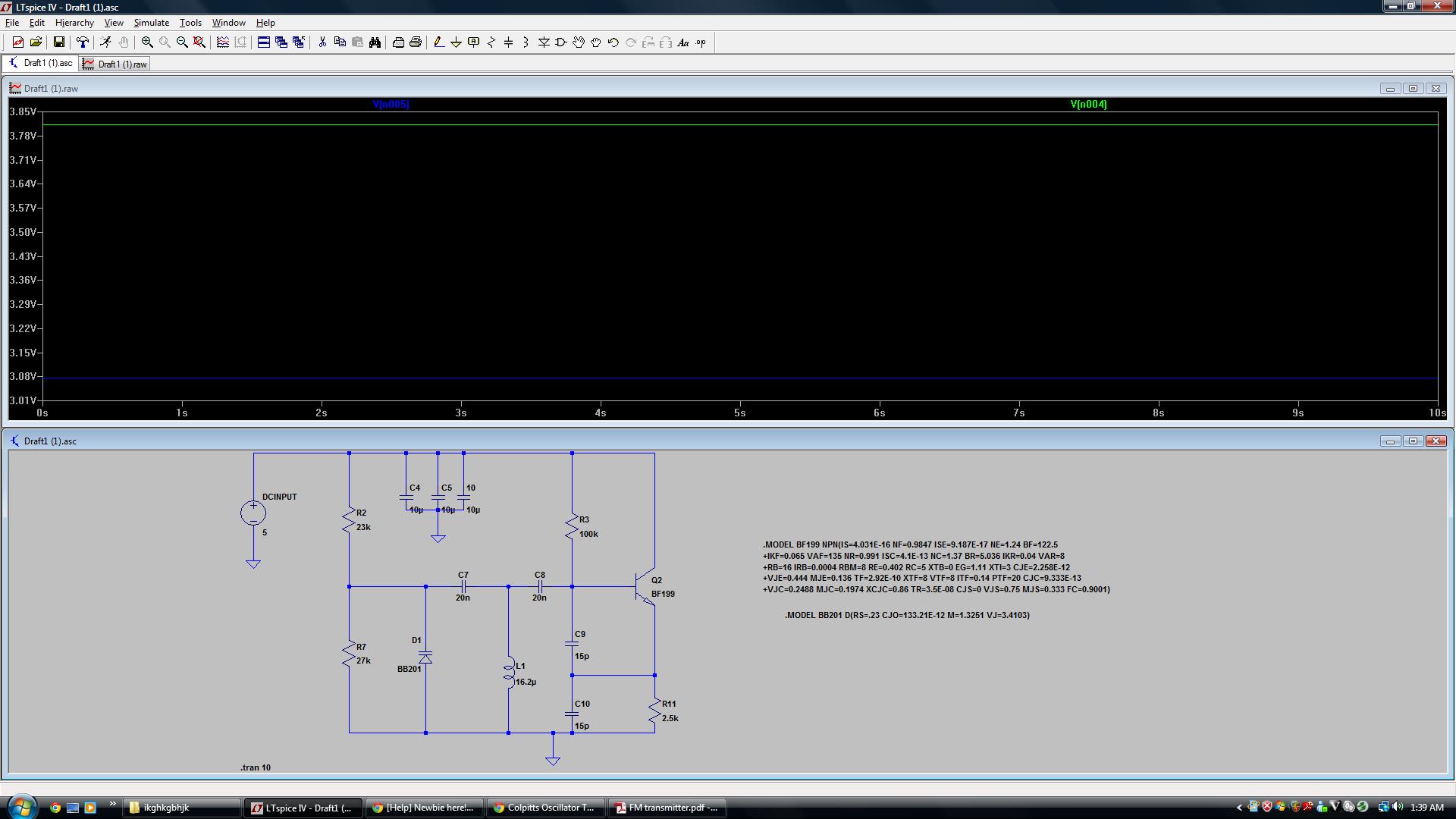1456x819 pixels.
Task: Click the V(n004) green trace label
Action: coord(1088,105)
